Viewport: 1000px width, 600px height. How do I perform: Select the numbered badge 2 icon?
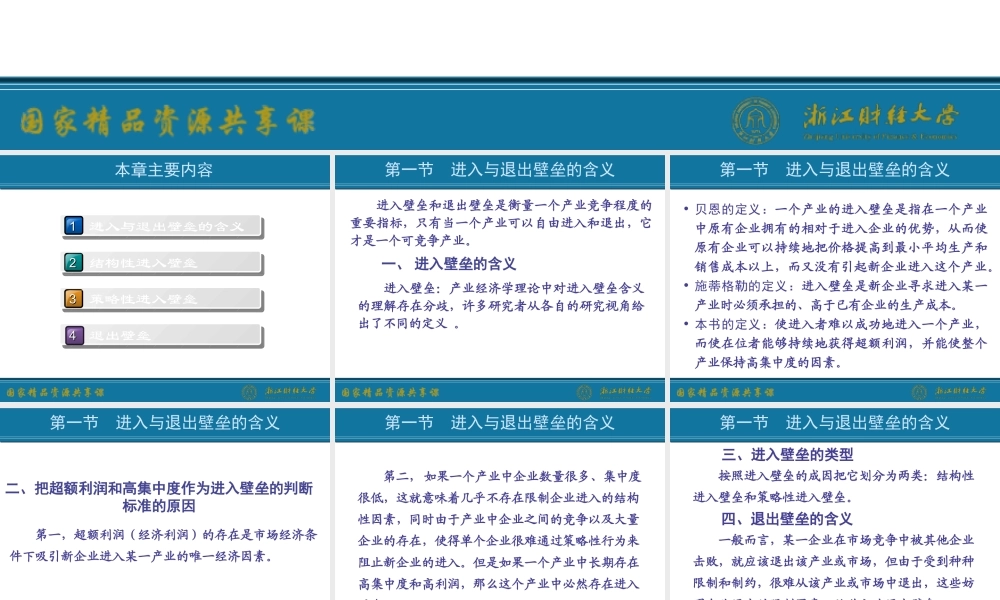coord(73,262)
